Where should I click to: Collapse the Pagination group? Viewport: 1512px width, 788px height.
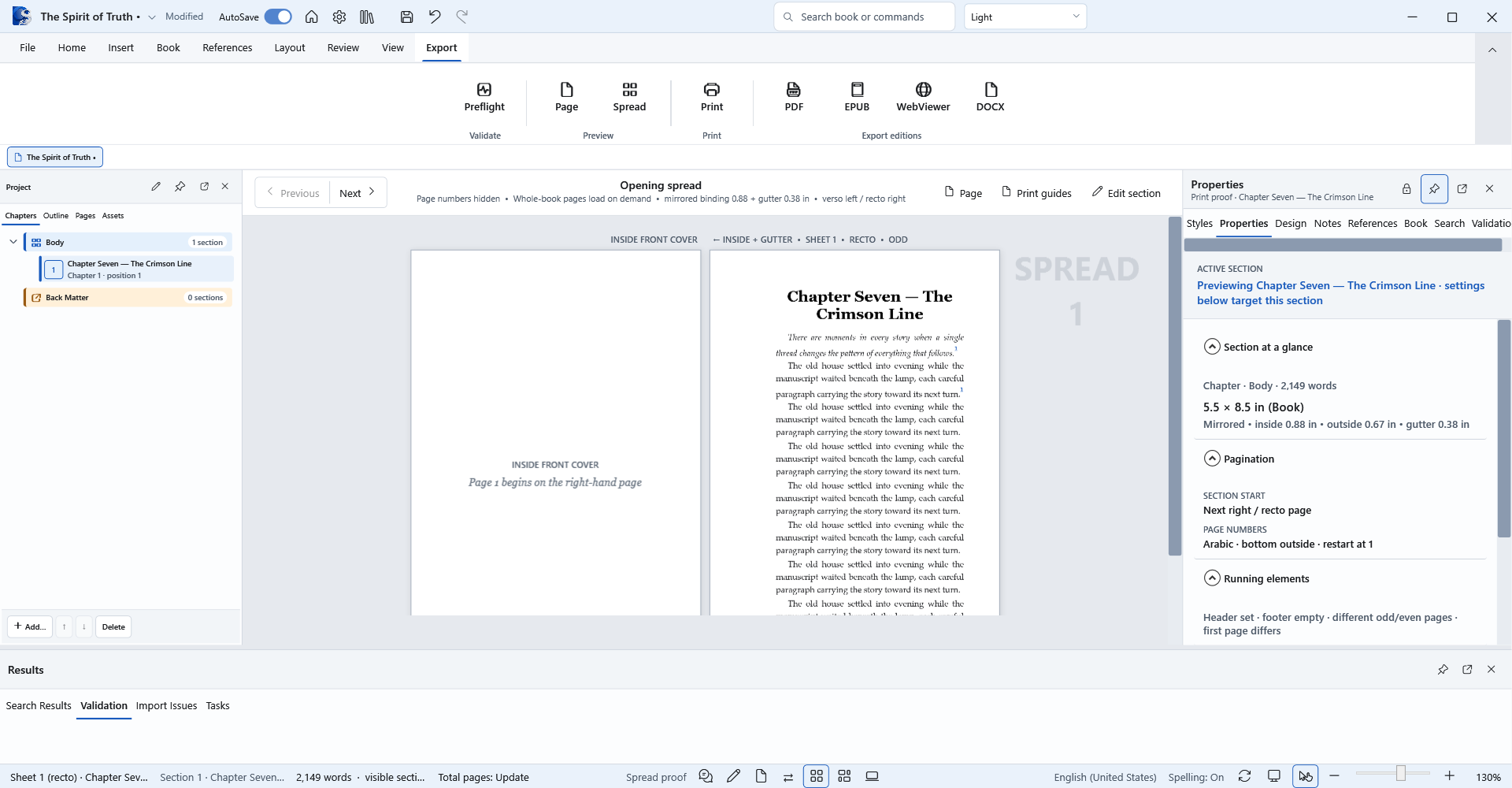coord(1213,459)
